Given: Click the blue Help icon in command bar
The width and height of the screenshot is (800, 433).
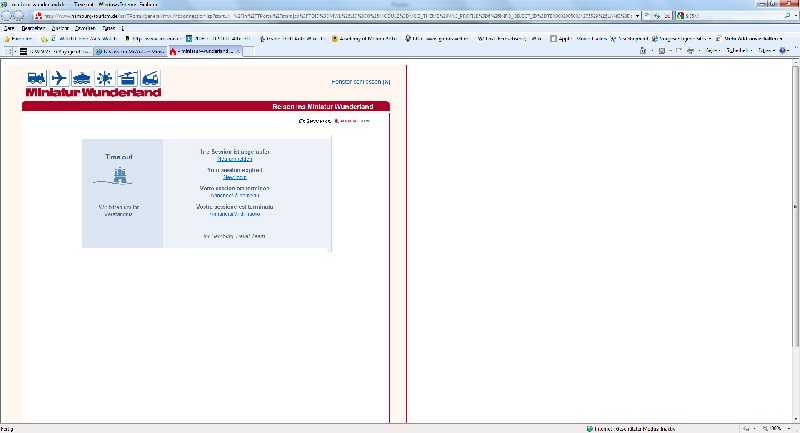Looking at the screenshot, I should tap(785, 50).
